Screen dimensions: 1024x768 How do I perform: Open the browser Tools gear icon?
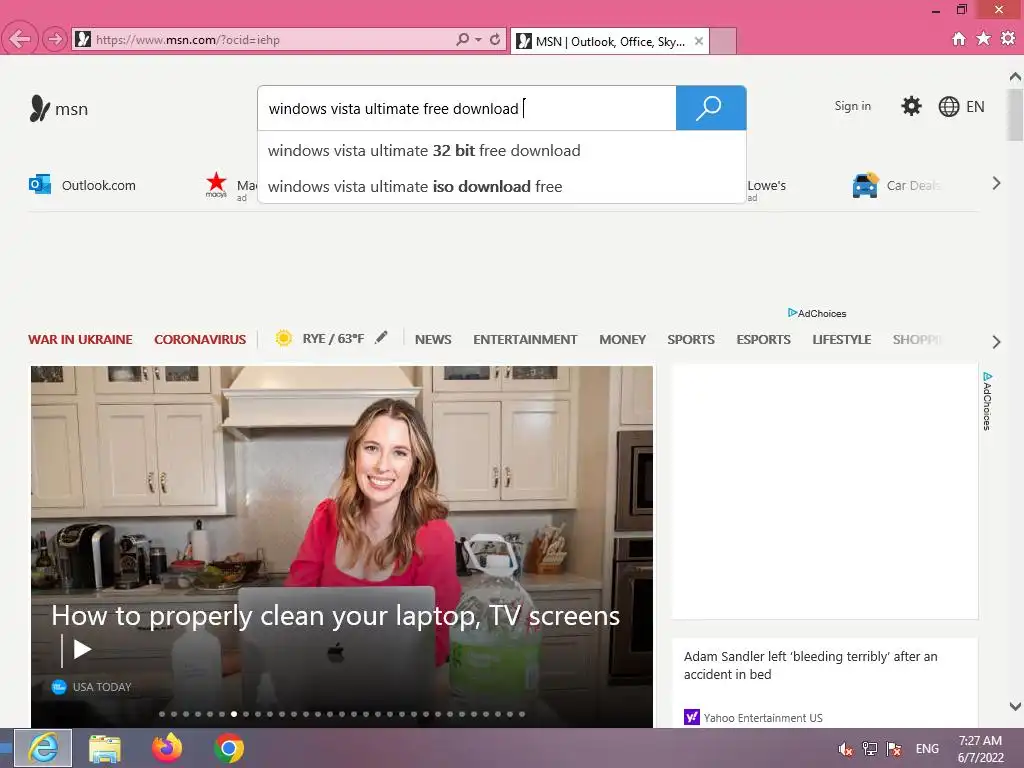[x=1008, y=39]
